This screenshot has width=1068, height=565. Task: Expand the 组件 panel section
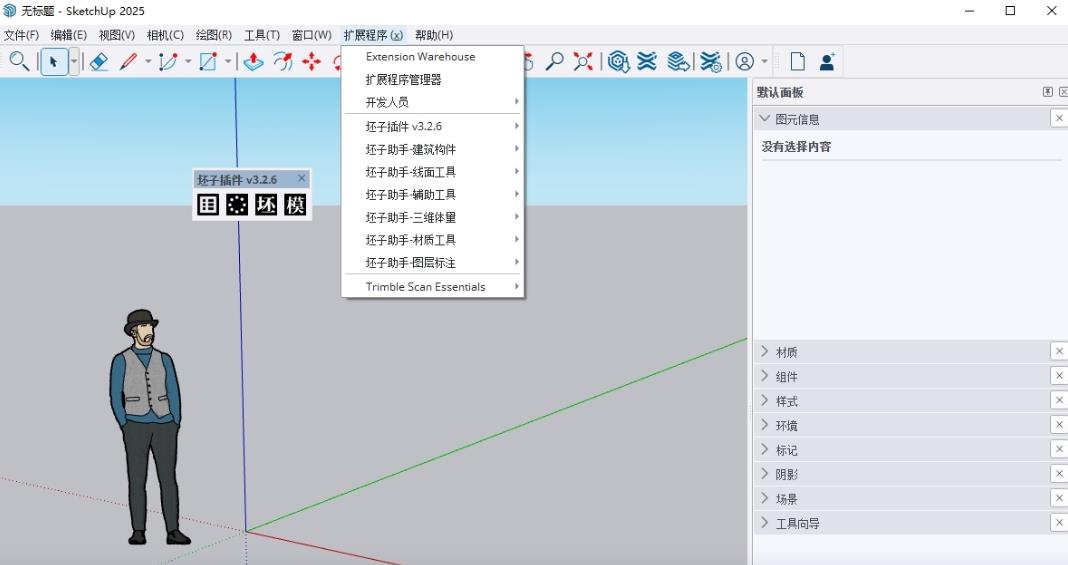pyautogui.click(x=764, y=376)
